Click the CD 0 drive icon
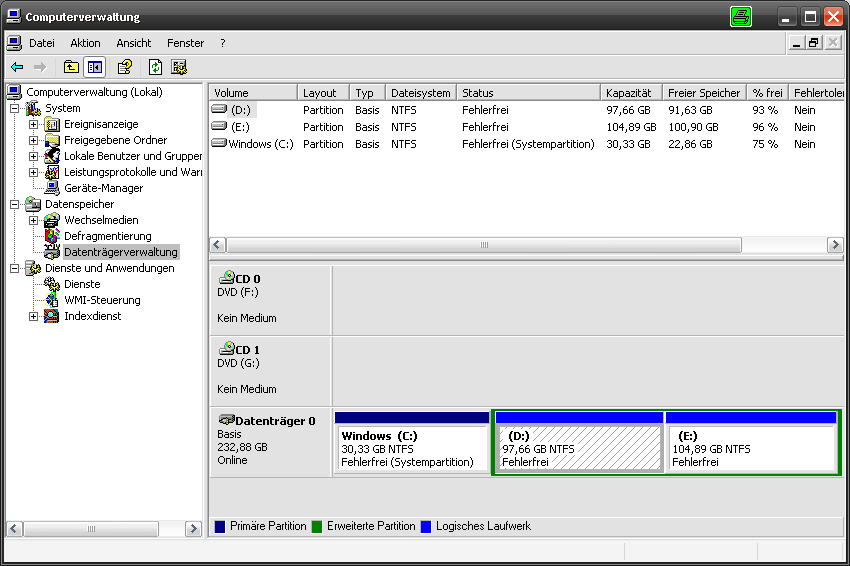 click(227, 278)
